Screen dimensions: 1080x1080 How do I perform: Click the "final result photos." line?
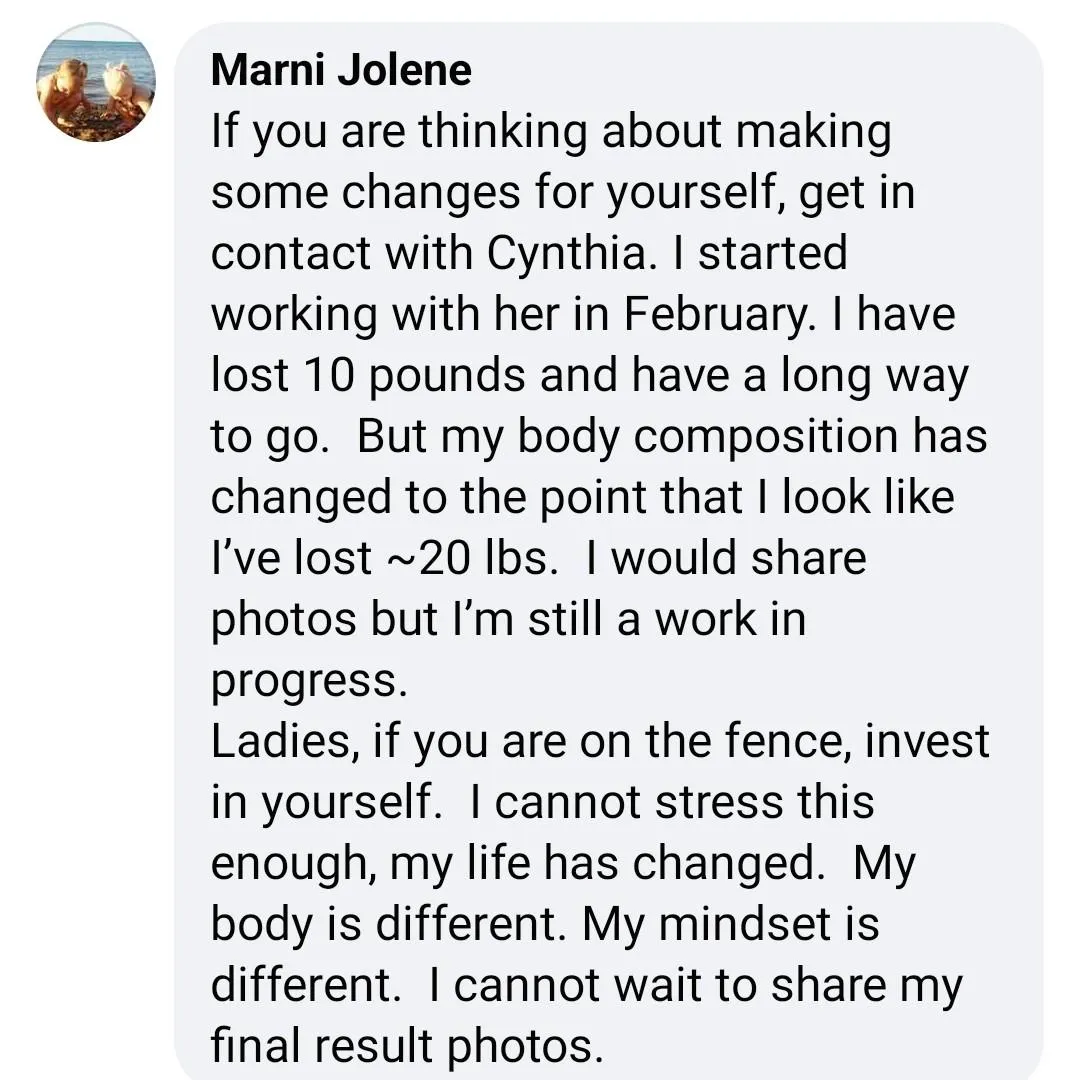click(x=407, y=1046)
